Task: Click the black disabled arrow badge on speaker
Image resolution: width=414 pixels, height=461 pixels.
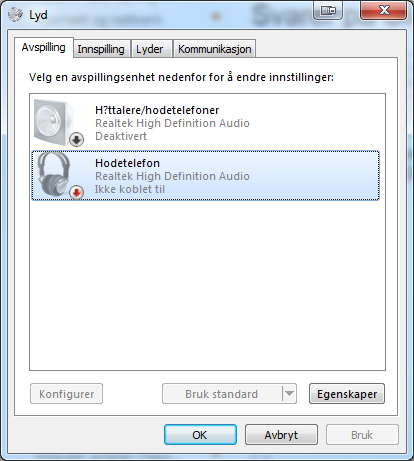Action: (x=76, y=140)
